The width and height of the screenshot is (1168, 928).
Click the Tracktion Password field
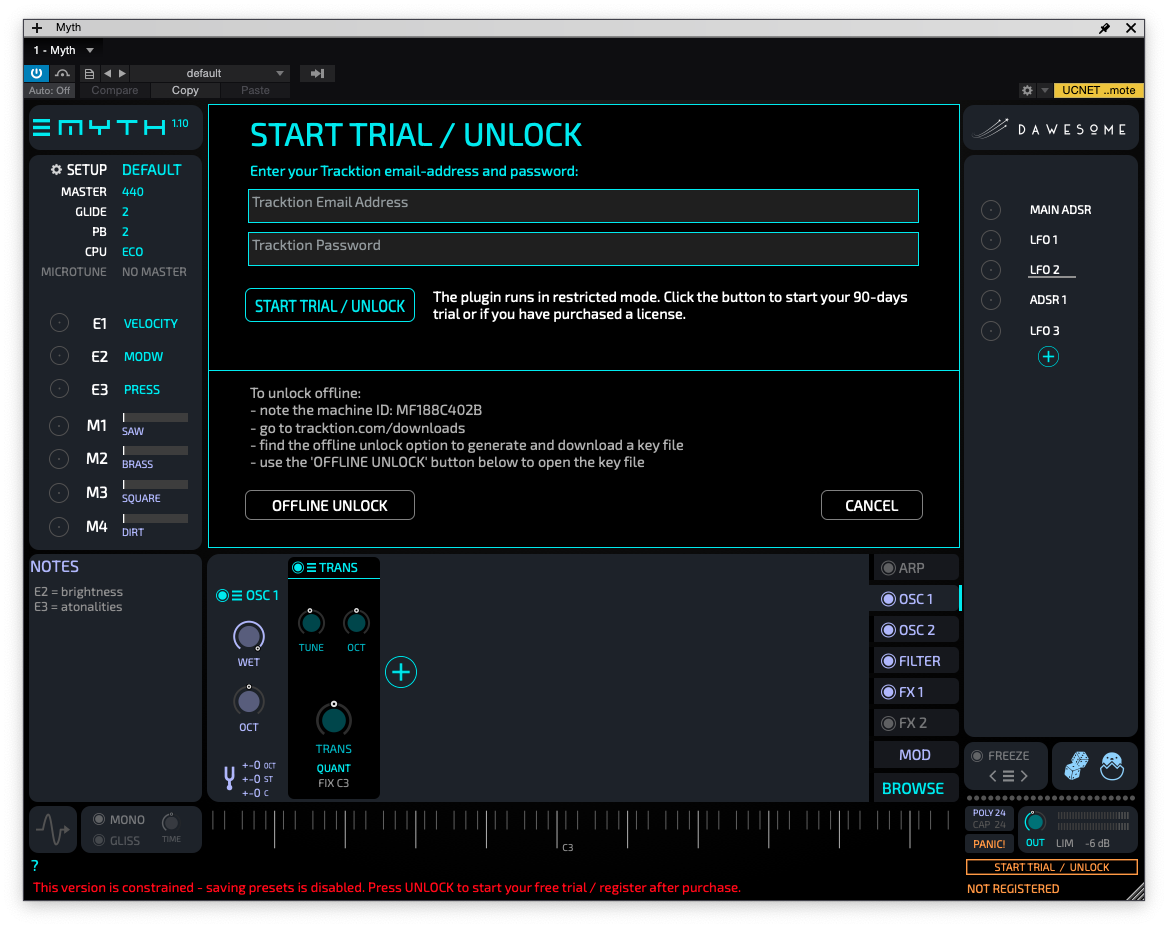click(x=583, y=249)
